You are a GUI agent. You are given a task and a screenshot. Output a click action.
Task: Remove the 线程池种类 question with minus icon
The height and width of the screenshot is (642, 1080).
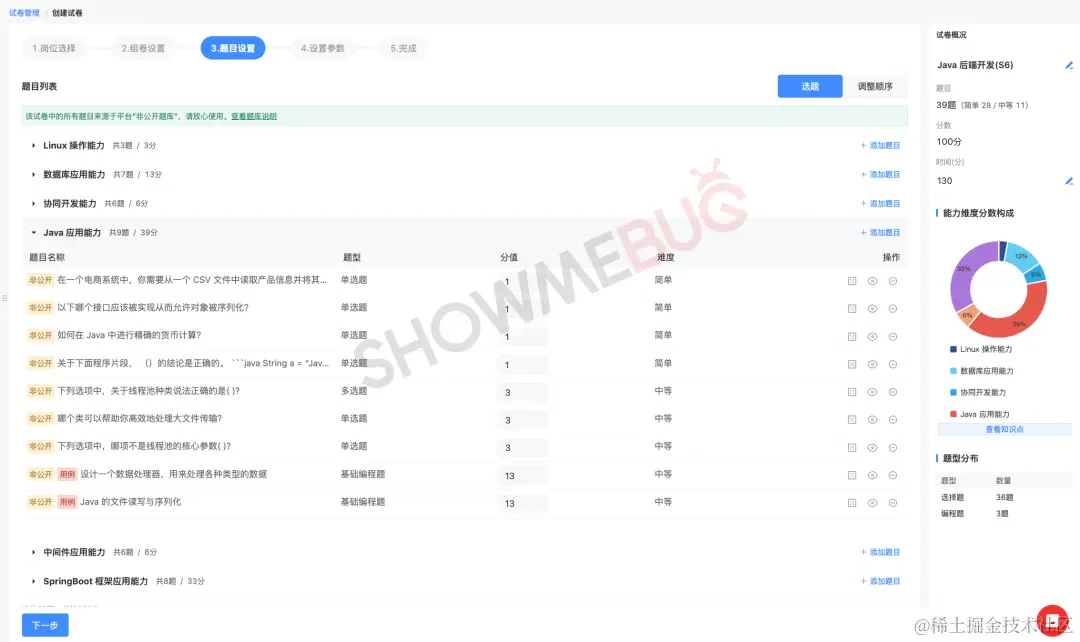tap(893, 392)
